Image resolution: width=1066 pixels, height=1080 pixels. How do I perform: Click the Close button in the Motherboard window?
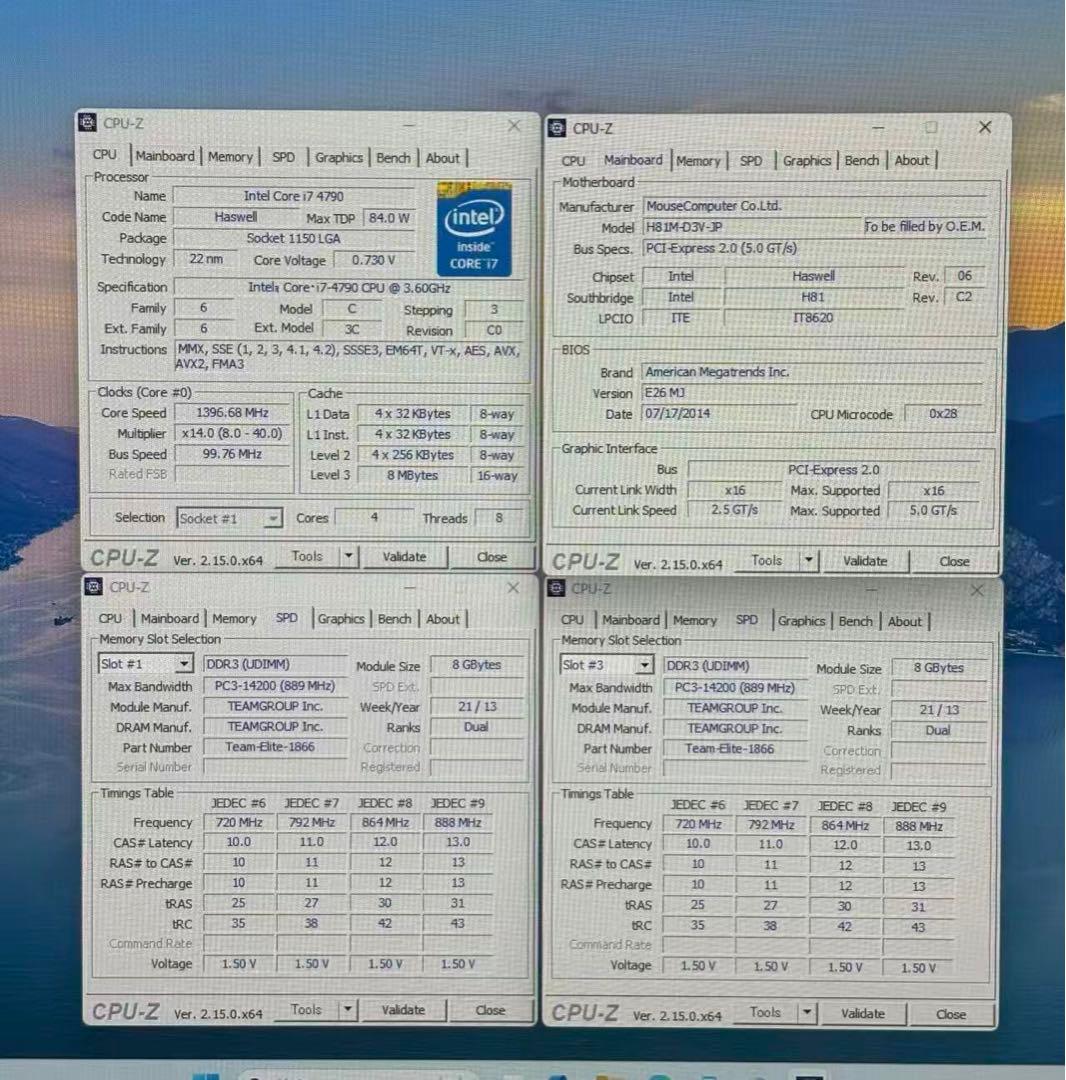click(x=954, y=562)
